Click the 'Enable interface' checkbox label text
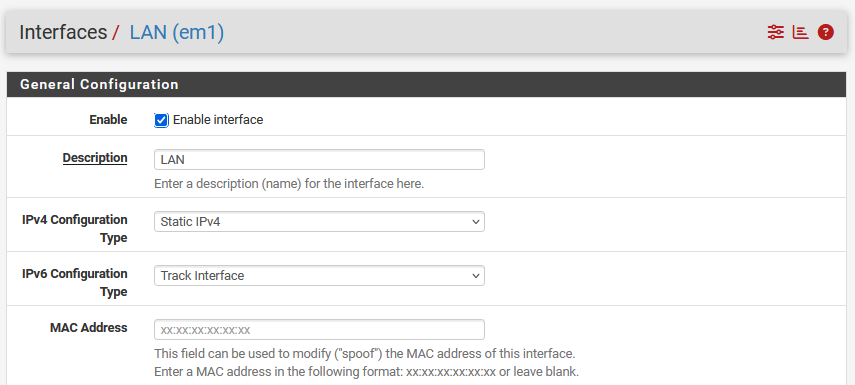 [218, 119]
